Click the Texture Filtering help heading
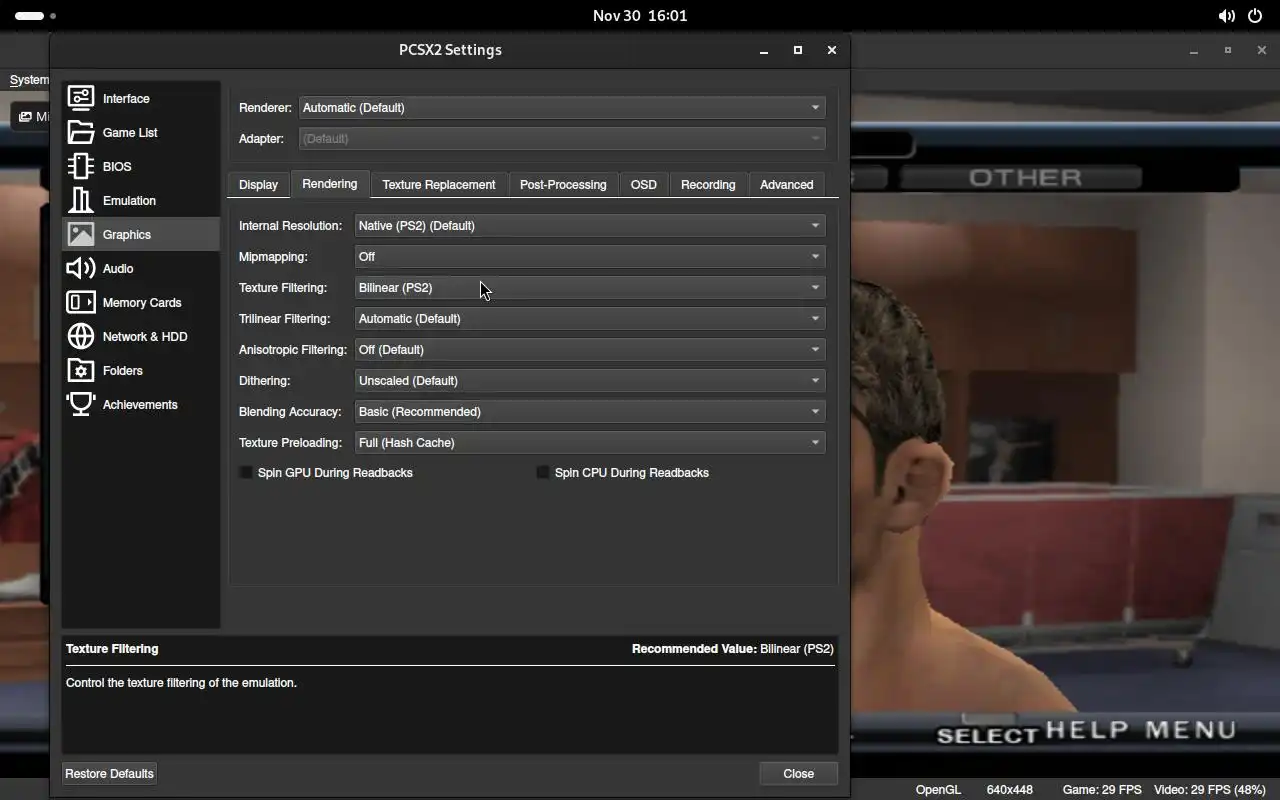Image resolution: width=1280 pixels, height=800 pixels. pyautogui.click(x=112, y=648)
